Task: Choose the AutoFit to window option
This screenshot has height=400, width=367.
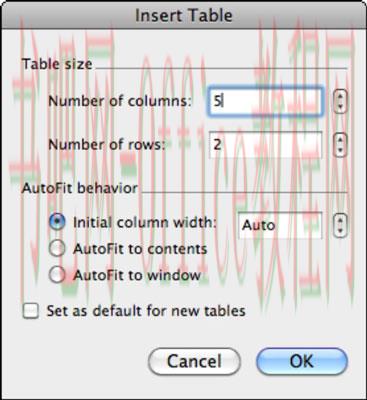Action: 57,275
